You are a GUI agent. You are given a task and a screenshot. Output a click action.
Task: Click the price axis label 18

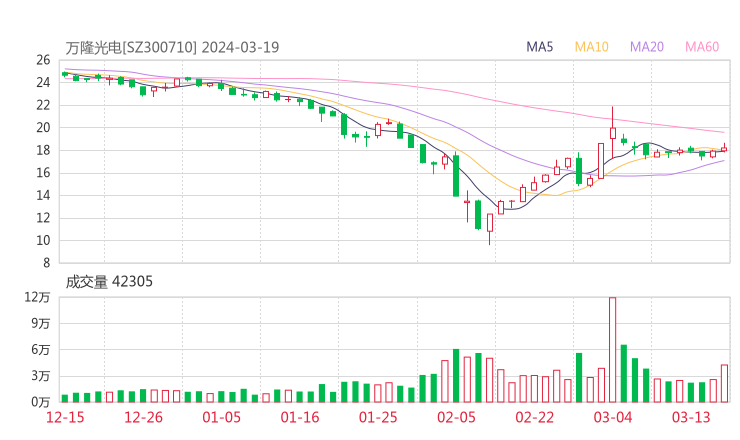43,150
